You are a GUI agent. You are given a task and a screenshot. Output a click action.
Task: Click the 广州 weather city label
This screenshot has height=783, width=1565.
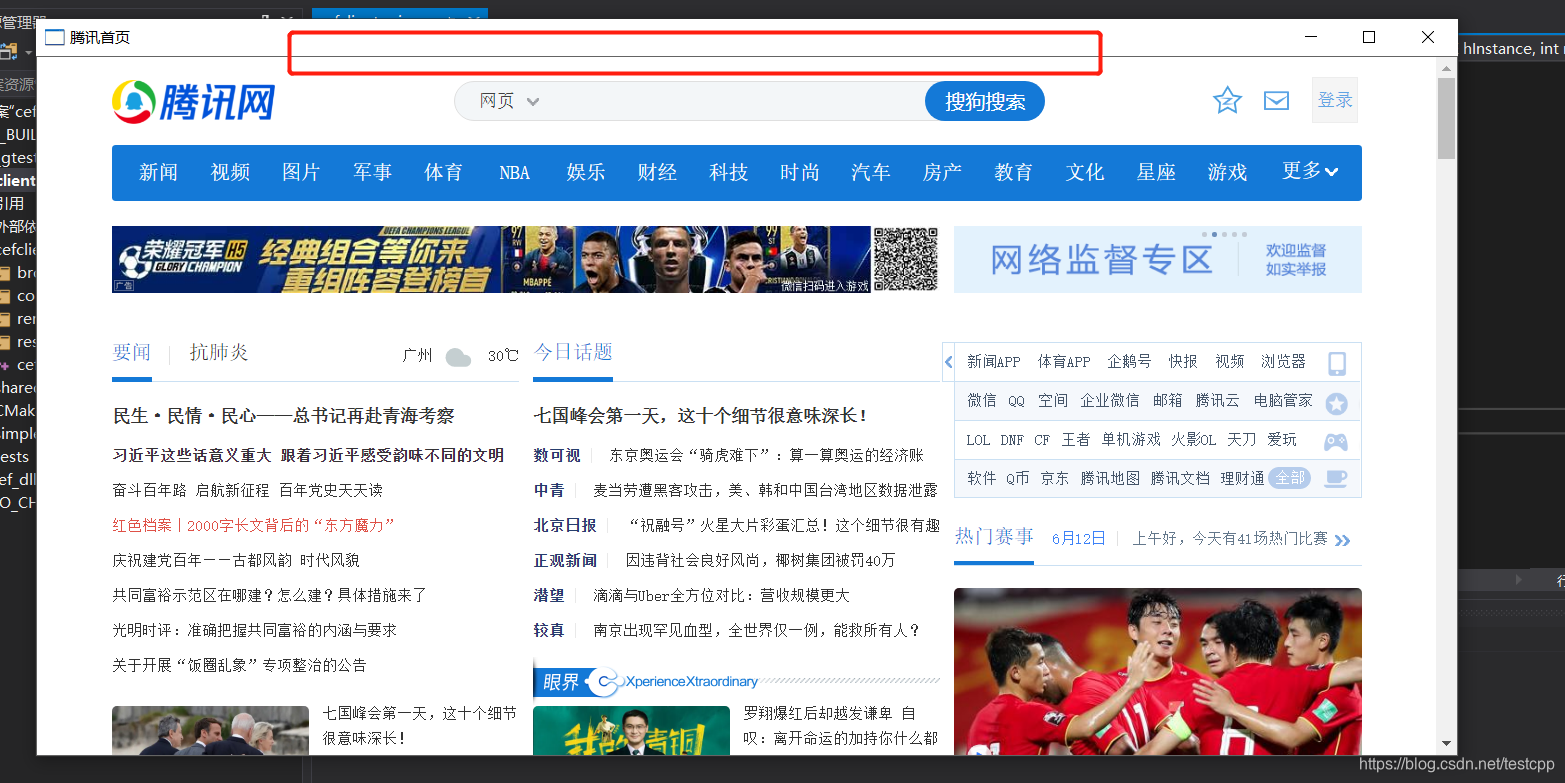pos(417,355)
